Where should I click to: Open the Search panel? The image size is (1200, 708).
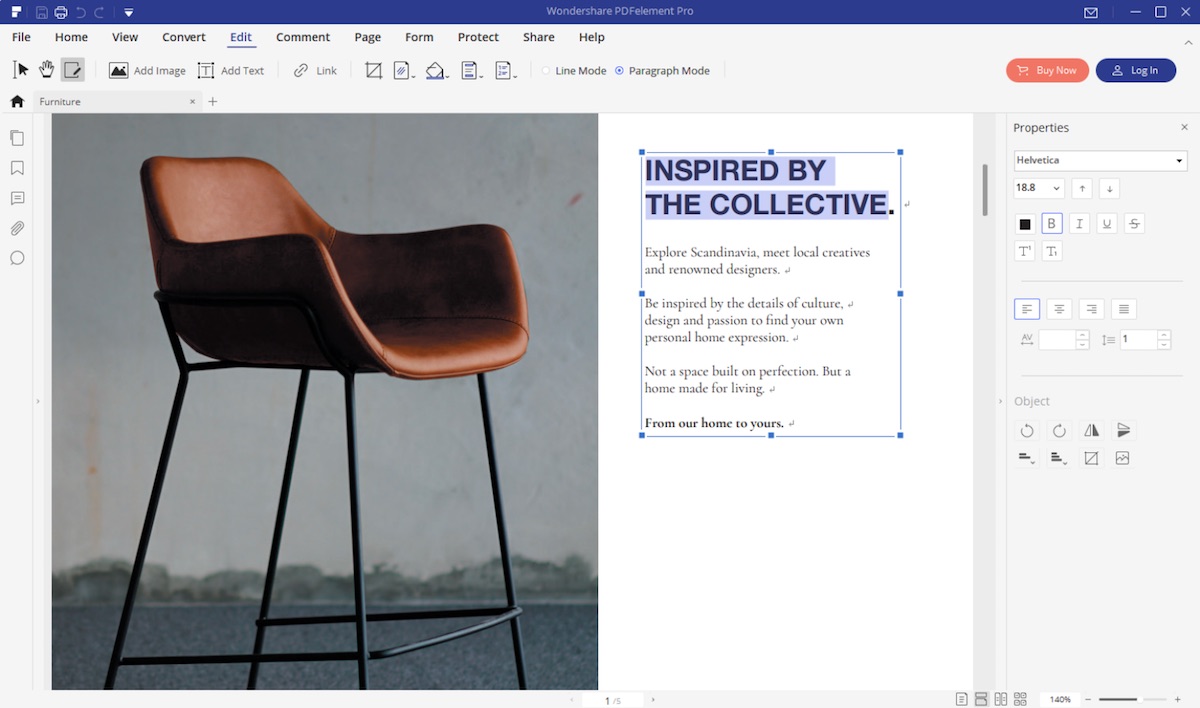17,258
